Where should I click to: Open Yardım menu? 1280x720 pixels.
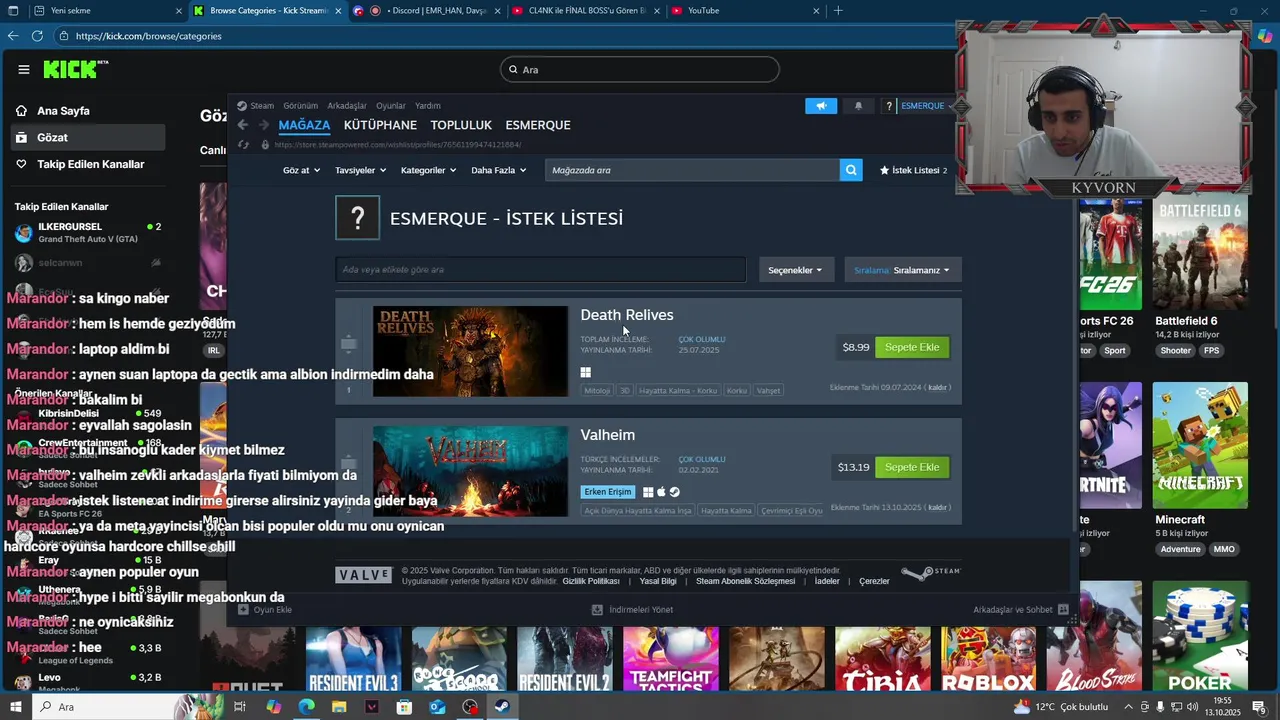tap(428, 106)
